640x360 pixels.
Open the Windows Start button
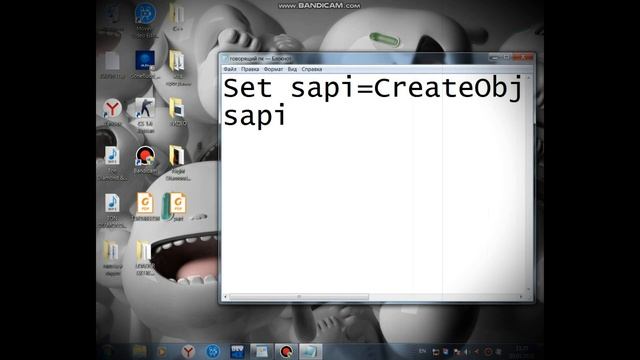108,351
